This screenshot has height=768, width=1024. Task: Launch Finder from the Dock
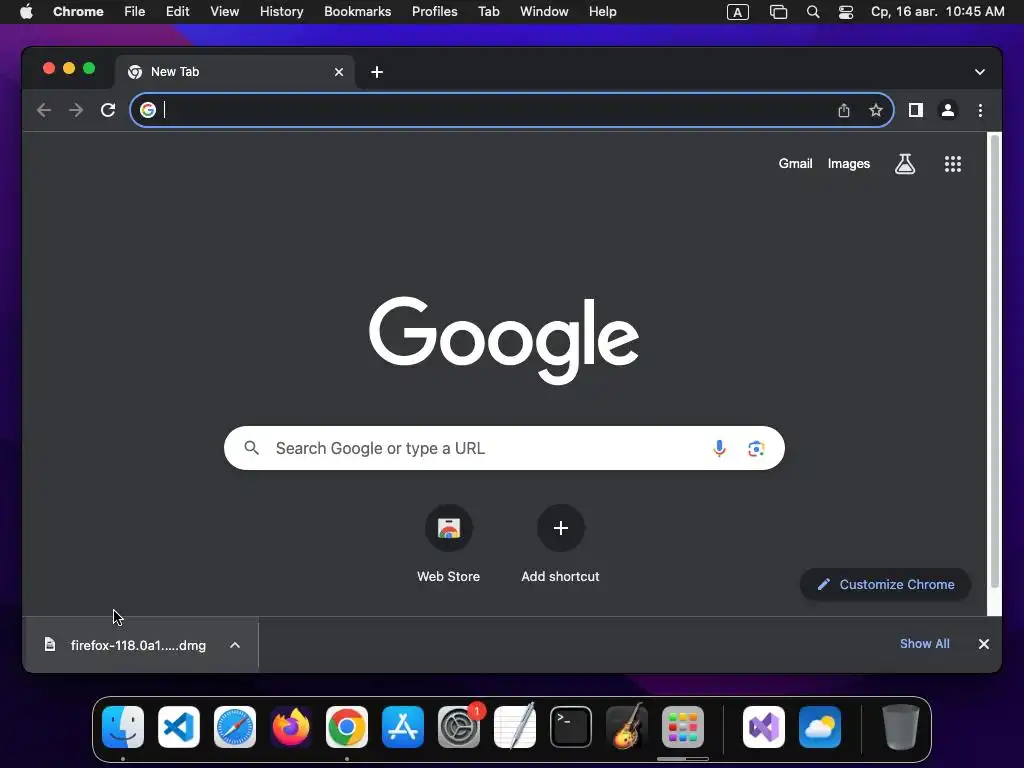tap(123, 727)
